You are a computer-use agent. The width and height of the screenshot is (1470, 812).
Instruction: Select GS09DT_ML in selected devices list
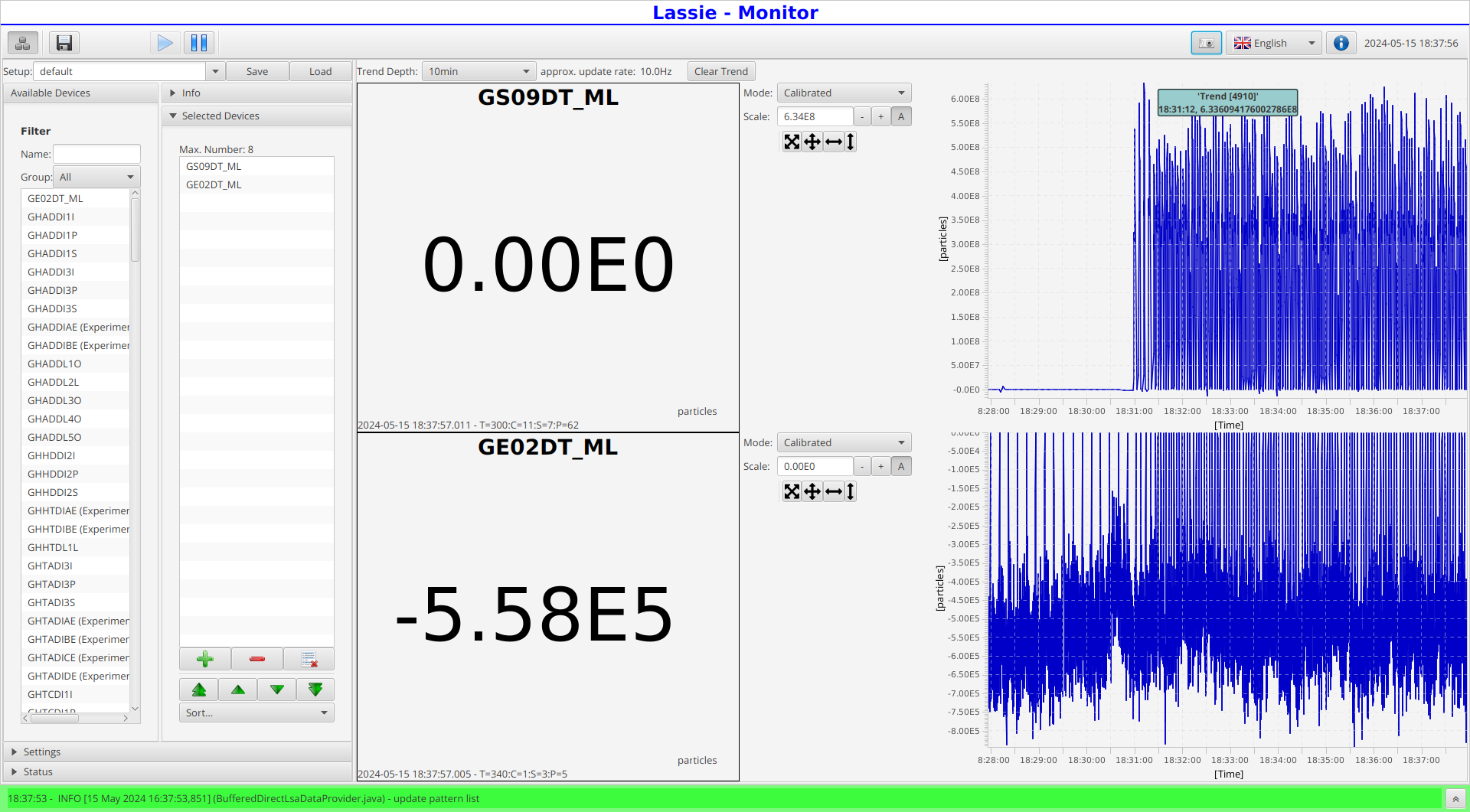coord(256,166)
